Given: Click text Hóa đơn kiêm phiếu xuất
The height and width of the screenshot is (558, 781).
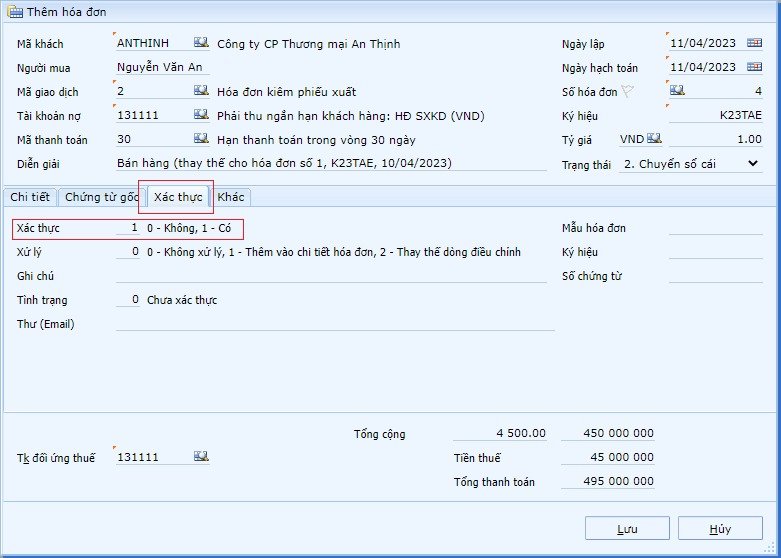Looking at the screenshot, I should pos(286,92).
